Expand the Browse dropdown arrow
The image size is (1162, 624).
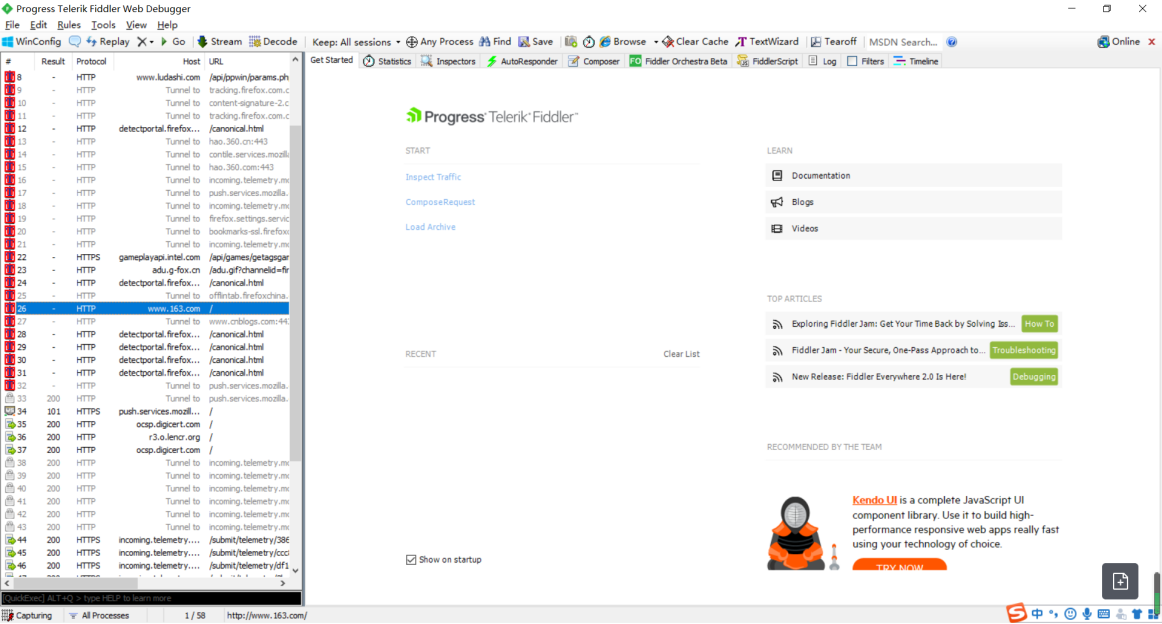click(x=656, y=42)
